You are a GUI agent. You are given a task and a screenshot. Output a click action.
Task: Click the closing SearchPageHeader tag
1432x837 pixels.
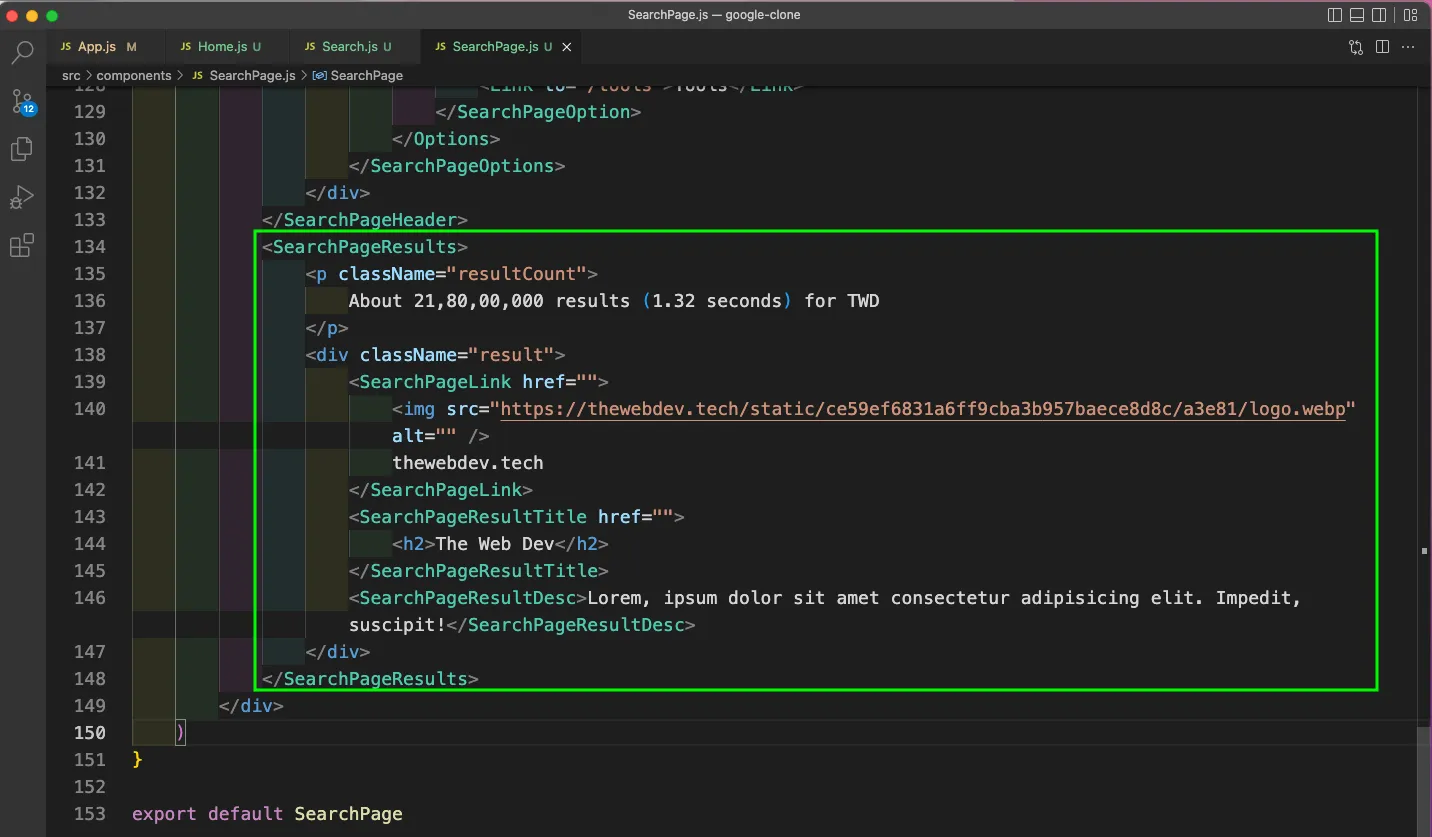(x=364, y=220)
